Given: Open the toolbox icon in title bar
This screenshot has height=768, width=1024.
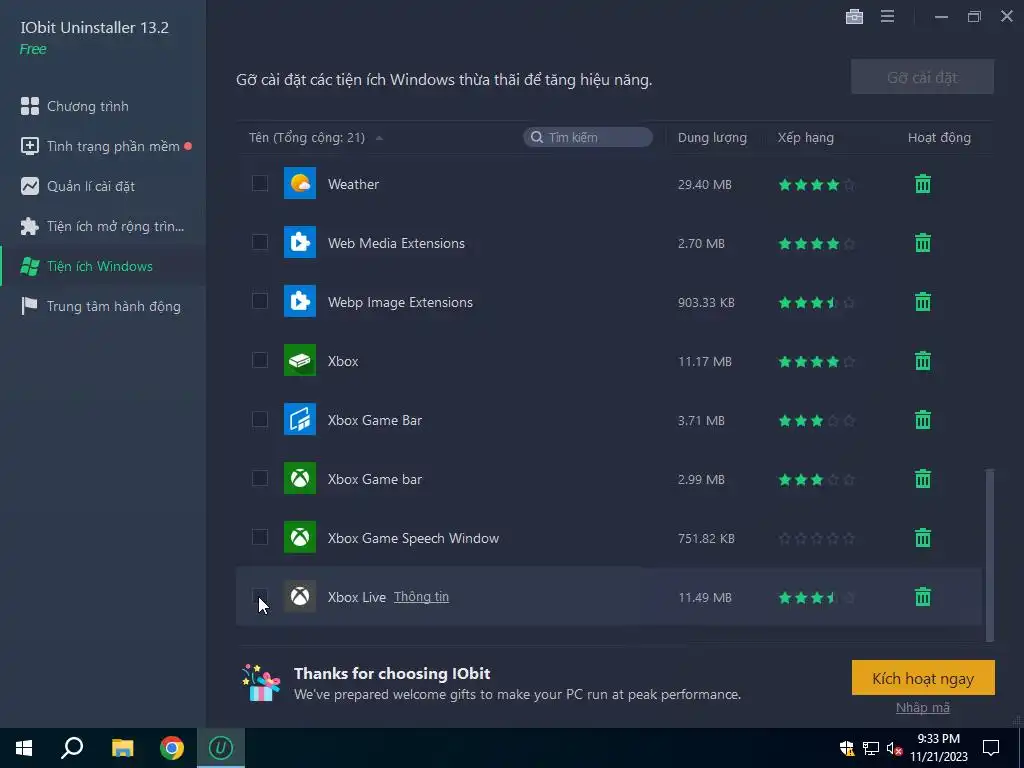Looking at the screenshot, I should pyautogui.click(x=854, y=16).
